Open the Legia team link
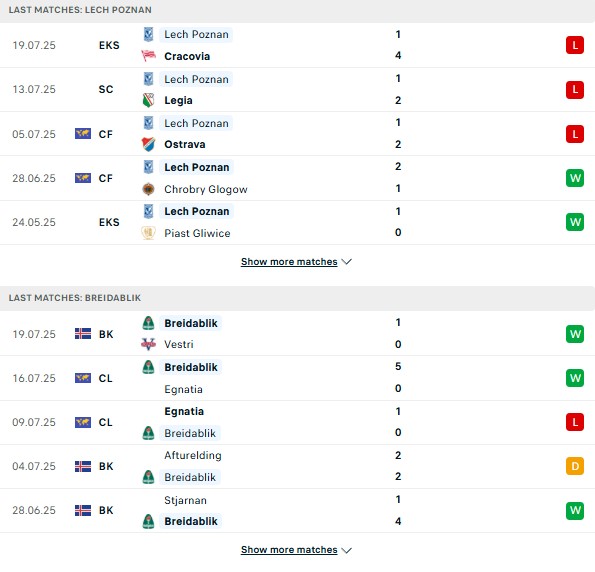595x572 pixels. (178, 100)
